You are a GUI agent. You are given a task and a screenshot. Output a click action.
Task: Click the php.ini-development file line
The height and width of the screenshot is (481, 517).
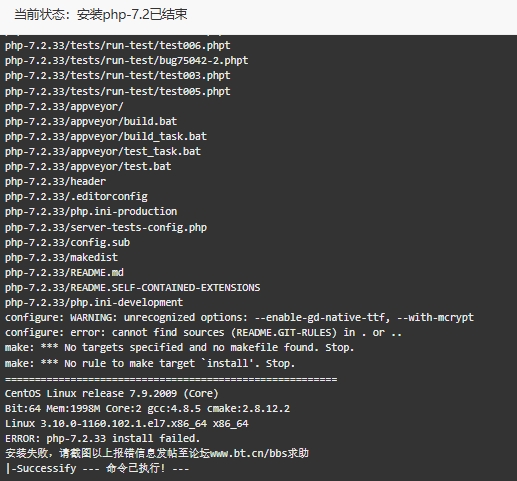pos(94,302)
